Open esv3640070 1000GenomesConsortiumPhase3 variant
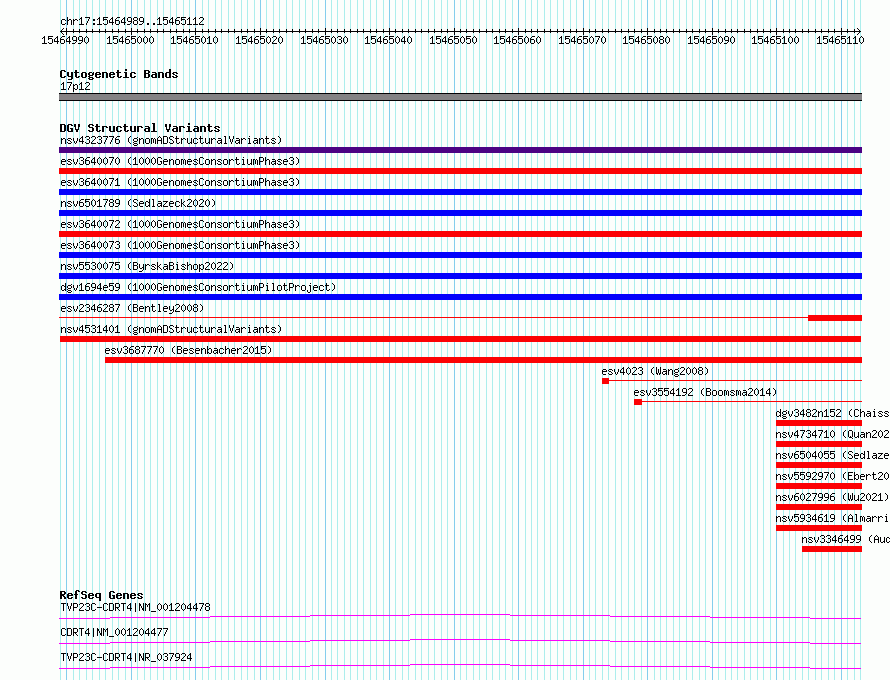Screen dimensions: 890x680 (x=180, y=161)
